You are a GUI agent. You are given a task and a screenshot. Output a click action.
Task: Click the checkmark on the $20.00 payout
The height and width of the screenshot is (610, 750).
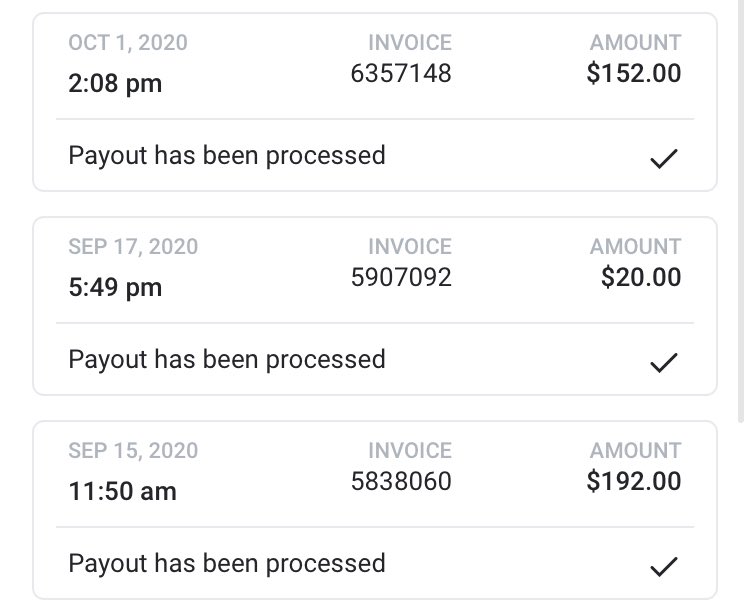click(663, 363)
